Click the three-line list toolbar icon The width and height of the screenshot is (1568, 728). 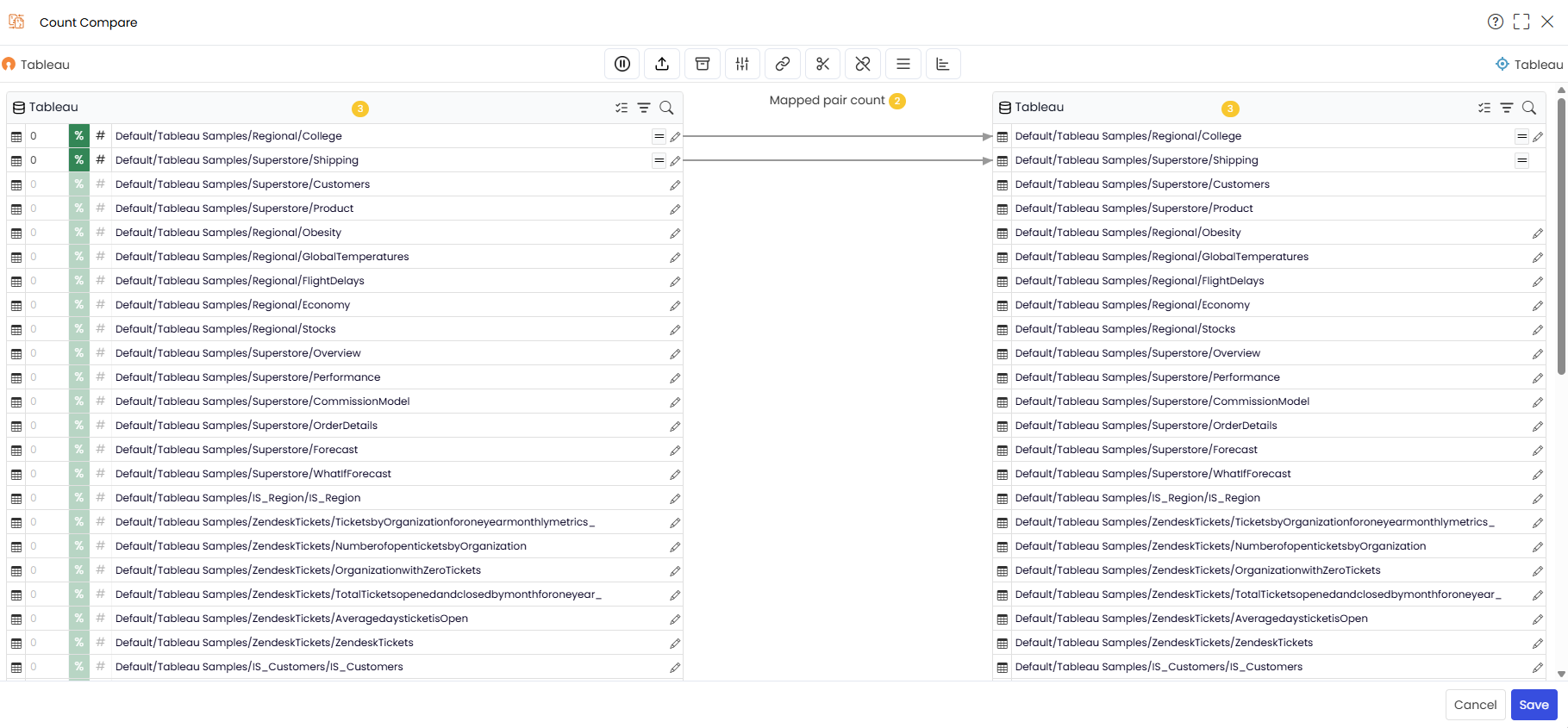pyautogui.click(x=903, y=64)
